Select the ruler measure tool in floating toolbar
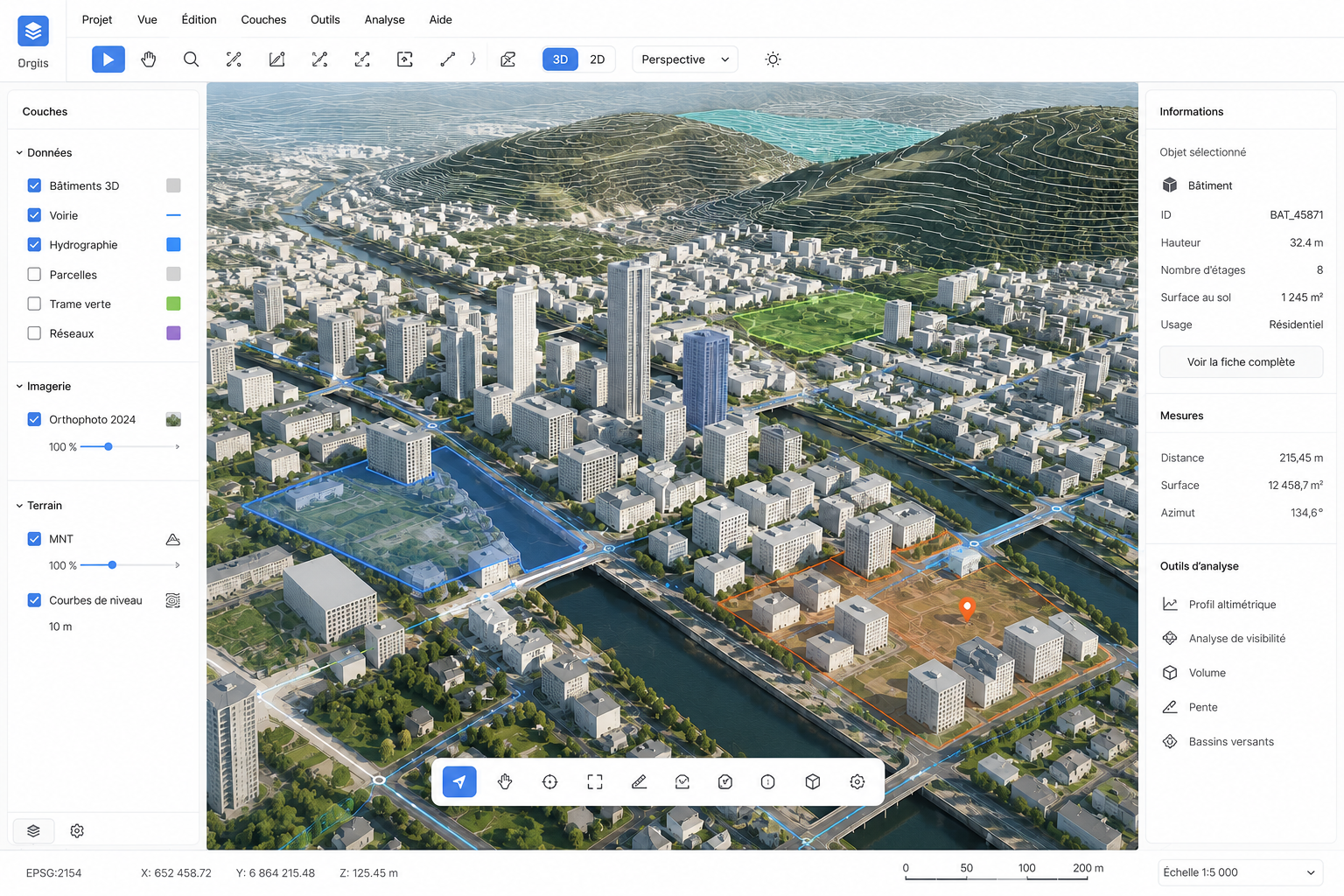 click(639, 781)
